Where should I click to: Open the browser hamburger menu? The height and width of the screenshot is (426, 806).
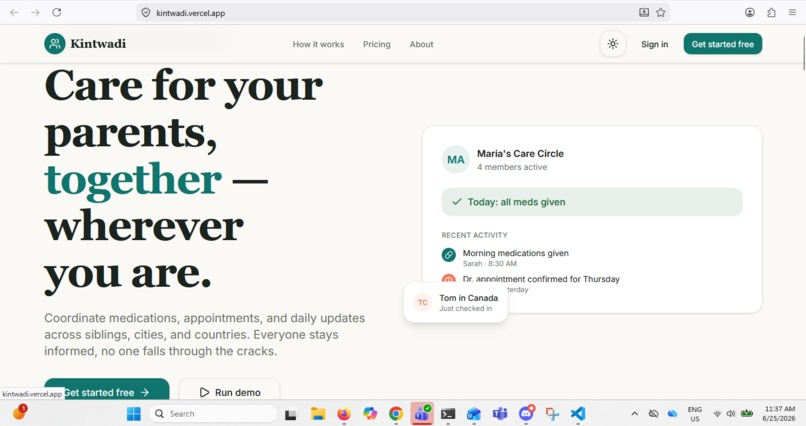click(x=793, y=12)
